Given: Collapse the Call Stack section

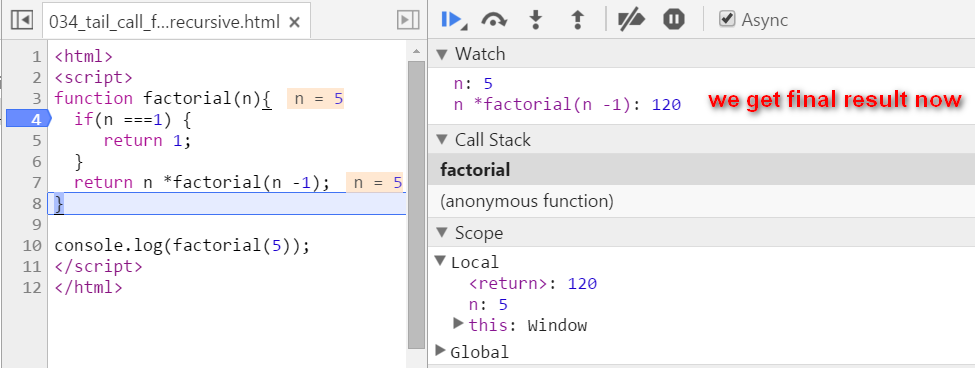Looking at the screenshot, I should point(442,140).
